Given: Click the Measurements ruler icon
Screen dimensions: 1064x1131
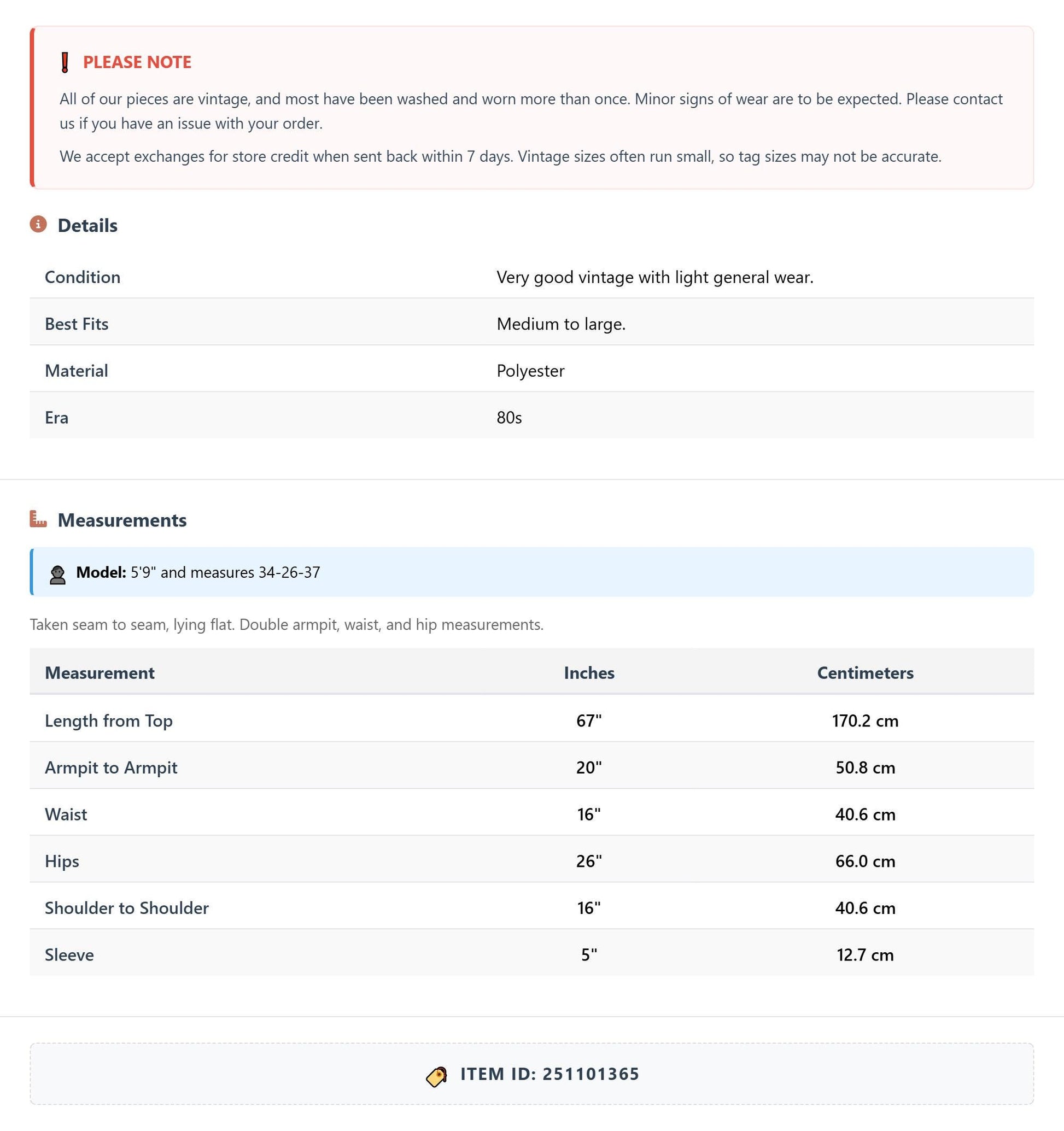Looking at the screenshot, I should [x=38, y=519].
